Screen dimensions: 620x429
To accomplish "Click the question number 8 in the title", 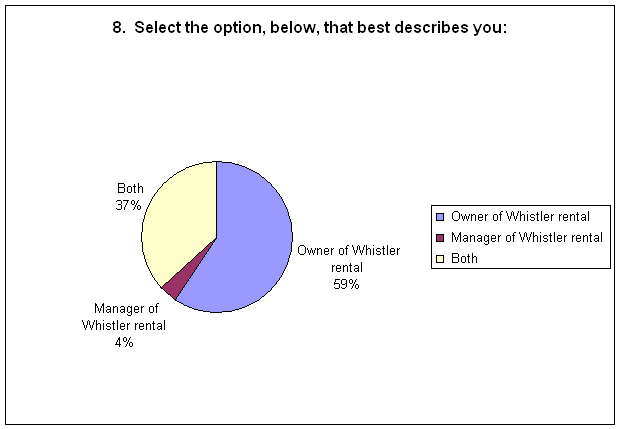I will (118, 28).
